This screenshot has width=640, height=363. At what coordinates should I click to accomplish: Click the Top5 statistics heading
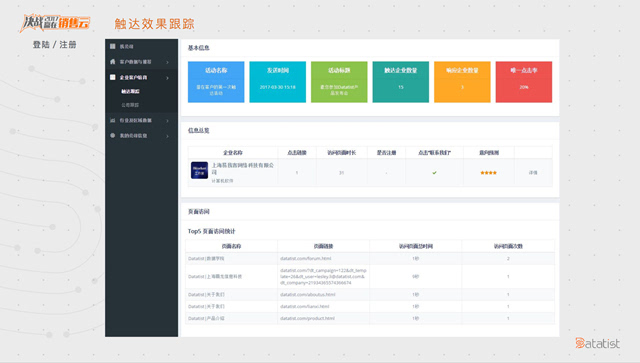click(x=211, y=231)
